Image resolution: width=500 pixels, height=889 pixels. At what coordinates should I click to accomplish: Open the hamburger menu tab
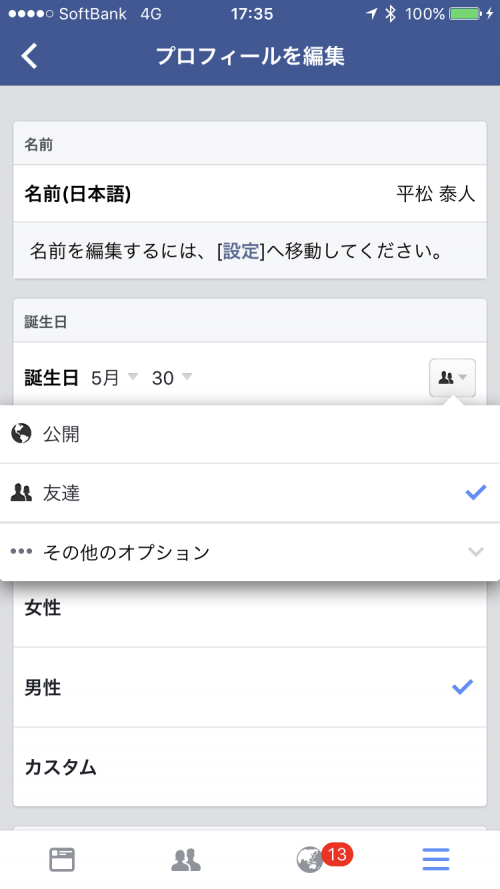pyautogui.click(x=436, y=859)
